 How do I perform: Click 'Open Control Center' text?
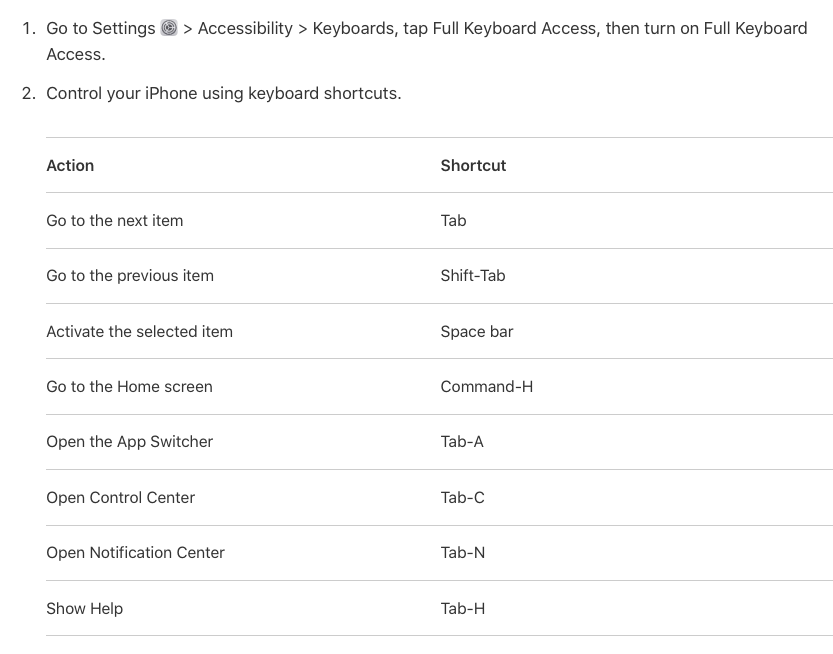pos(120,497)
